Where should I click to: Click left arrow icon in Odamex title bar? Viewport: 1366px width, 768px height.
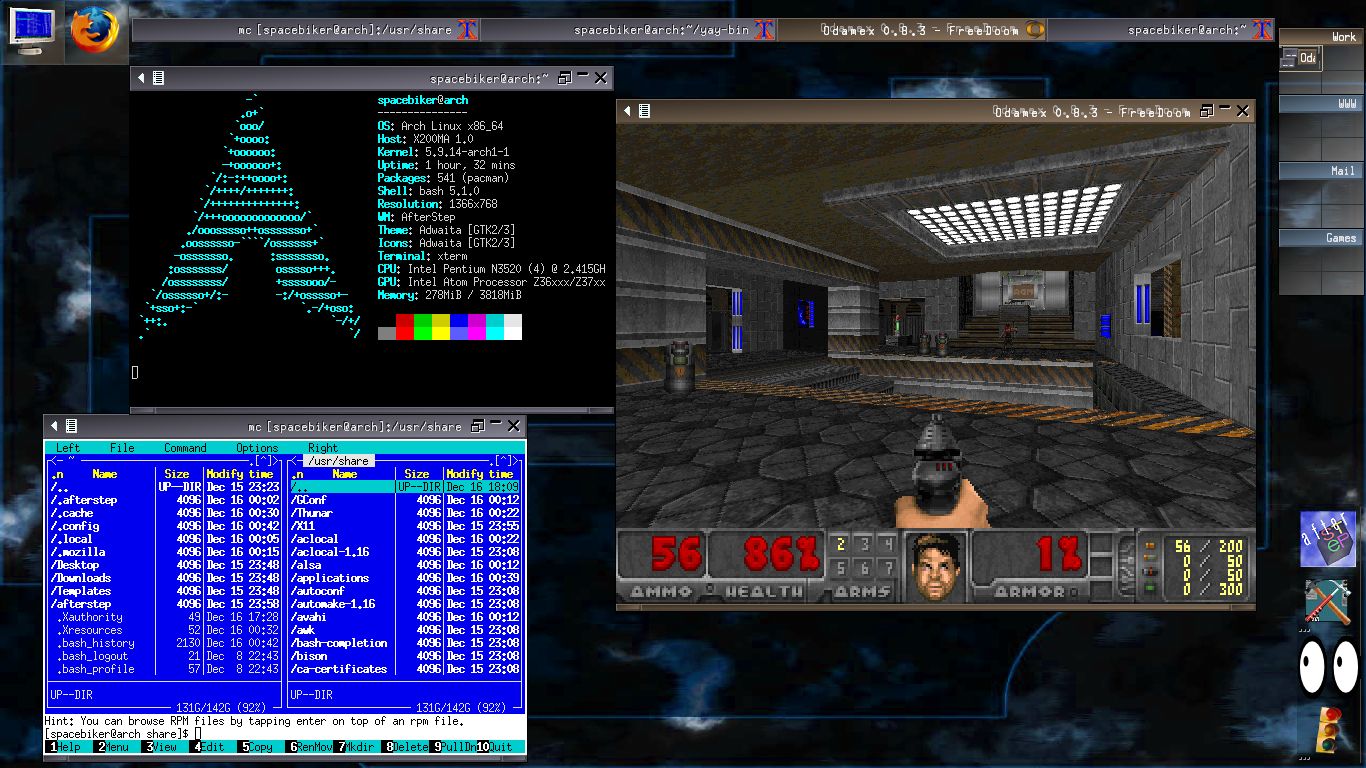627,111
